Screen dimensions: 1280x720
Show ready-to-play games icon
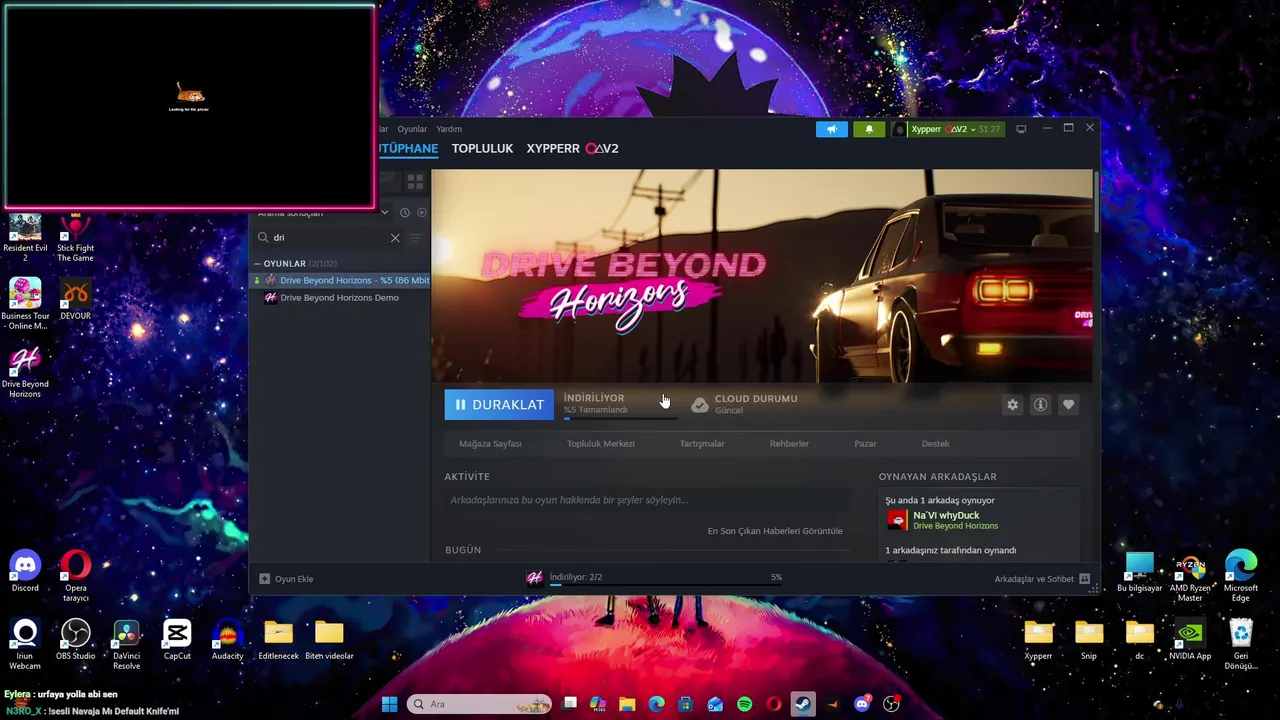pyautogui.click(x=421, y=213)
